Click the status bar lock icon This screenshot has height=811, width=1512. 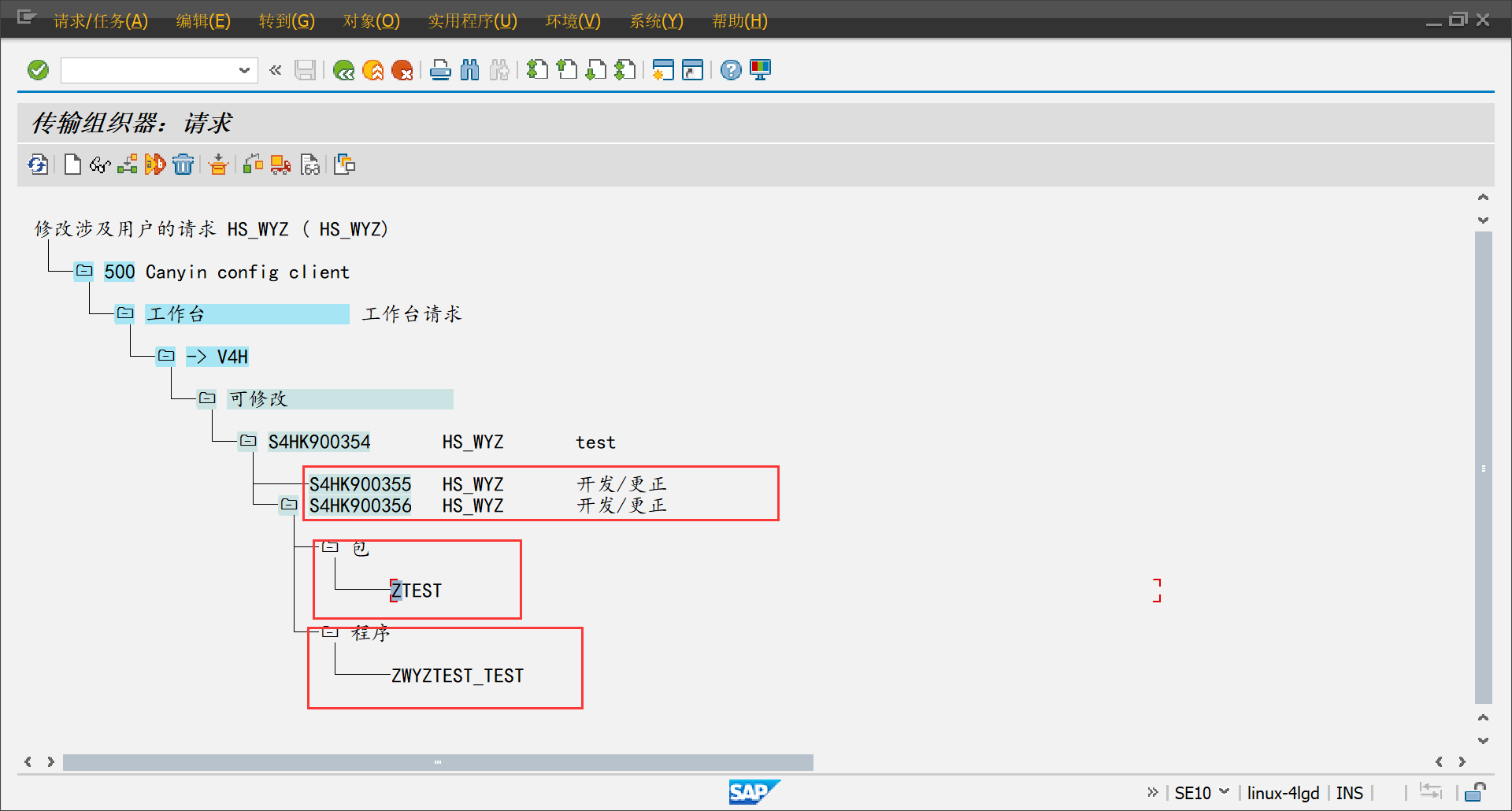(x=1475, y=792)
